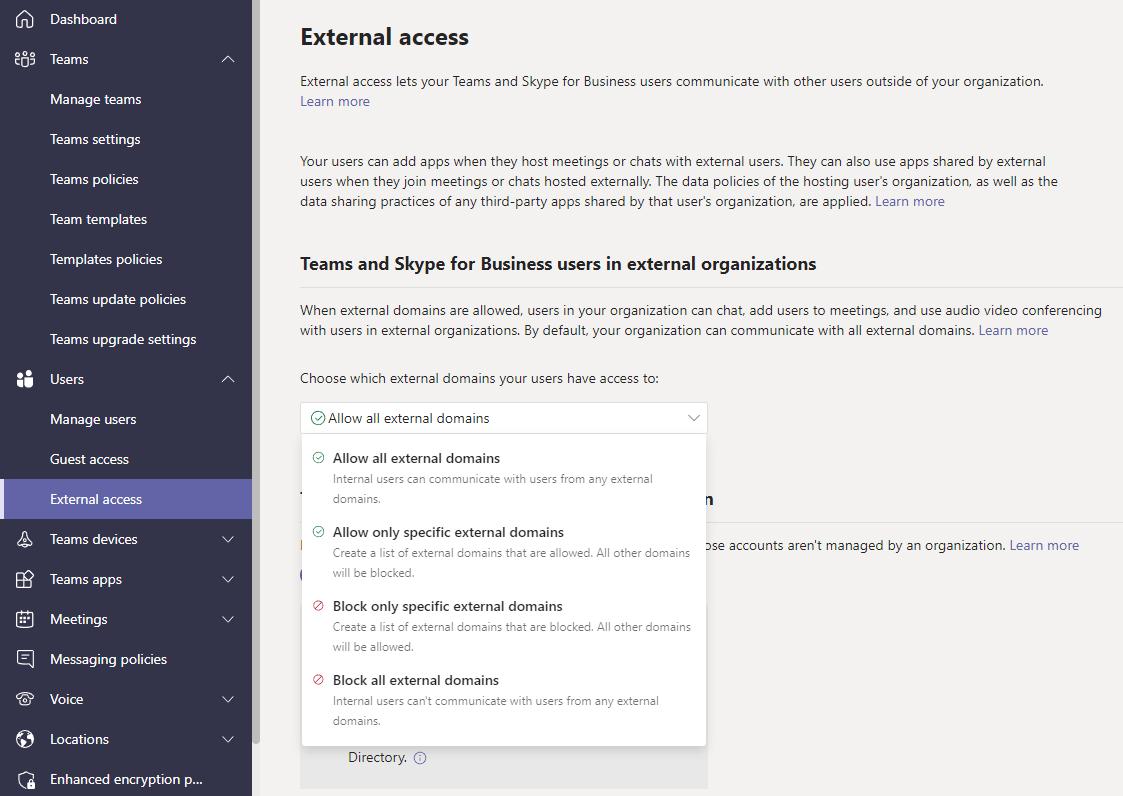Screen dimensions: 1123x796
Task: Open Messaging policies label
Action: click(x=108, y=659)
